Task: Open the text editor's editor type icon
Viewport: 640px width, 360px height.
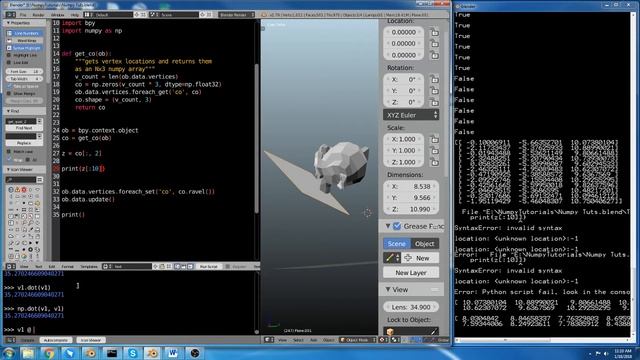Action: 10,266
